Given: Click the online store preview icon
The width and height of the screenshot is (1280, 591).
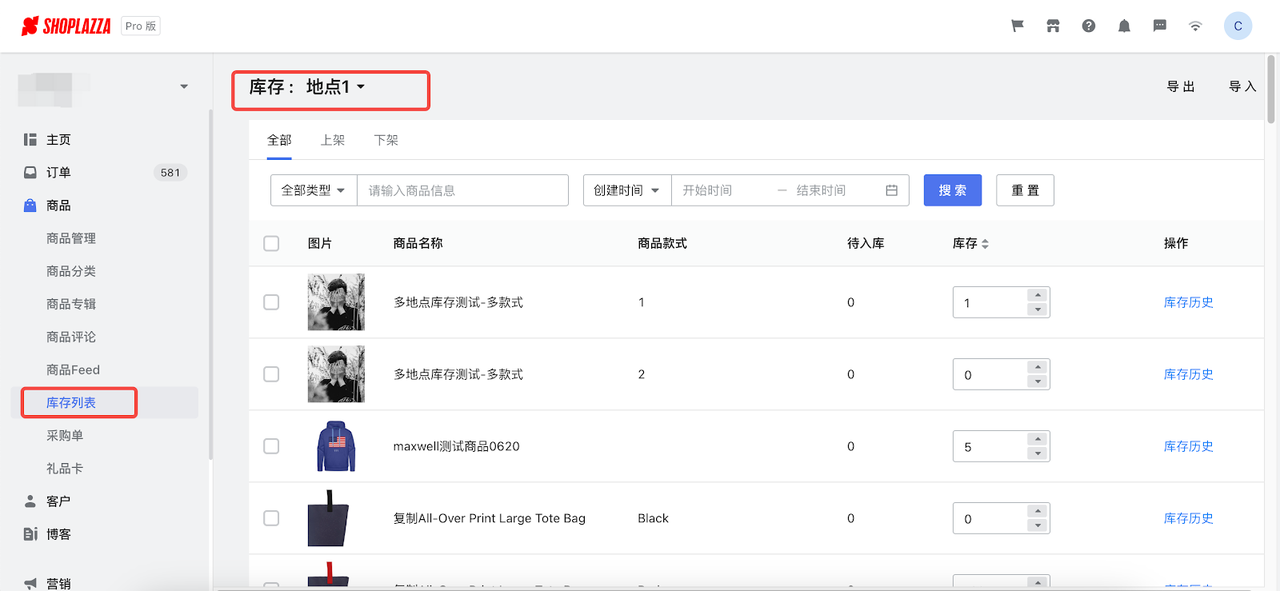Looking at the screenshot, I should click(x=1052, y=25).
